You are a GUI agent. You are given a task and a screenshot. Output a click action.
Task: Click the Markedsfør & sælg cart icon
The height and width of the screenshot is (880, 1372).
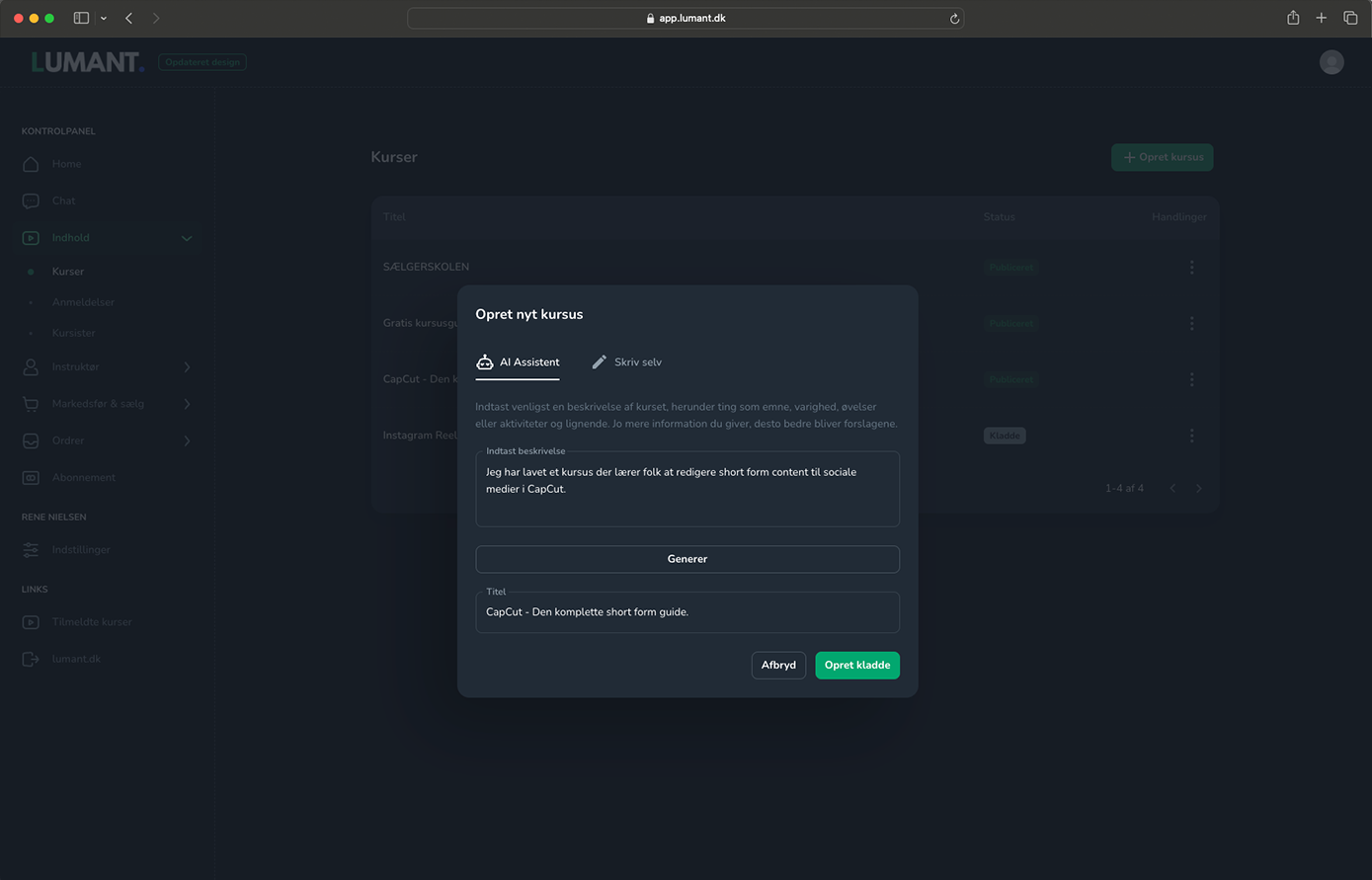pos(31,404)
